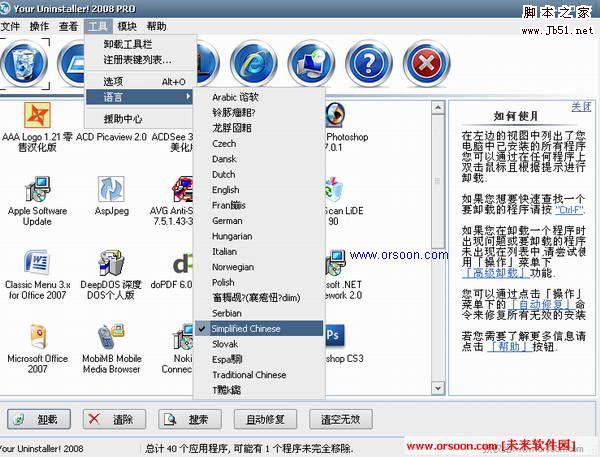
Task: Select the AAA Logo 1.21 program icon
Action: (x=37, y=115)
